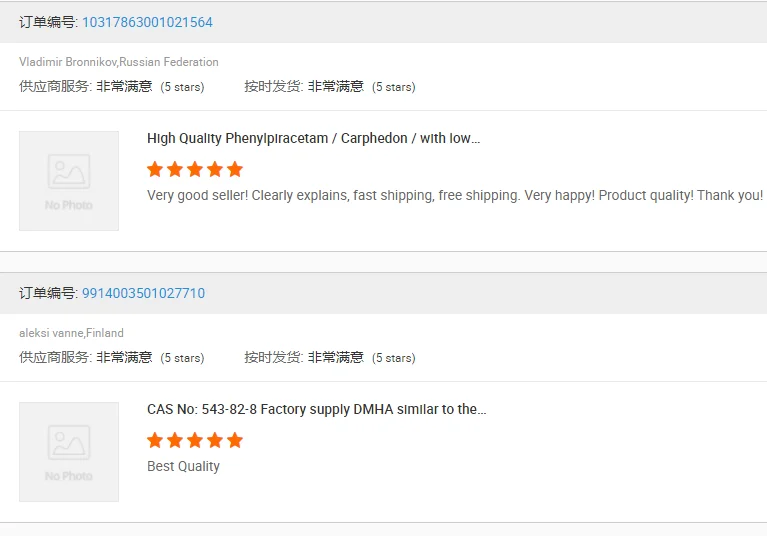Click the third star of the DMHA rating
Image resolution: width=767 pixels, height=536 pixels.
(x=195, y=440)
